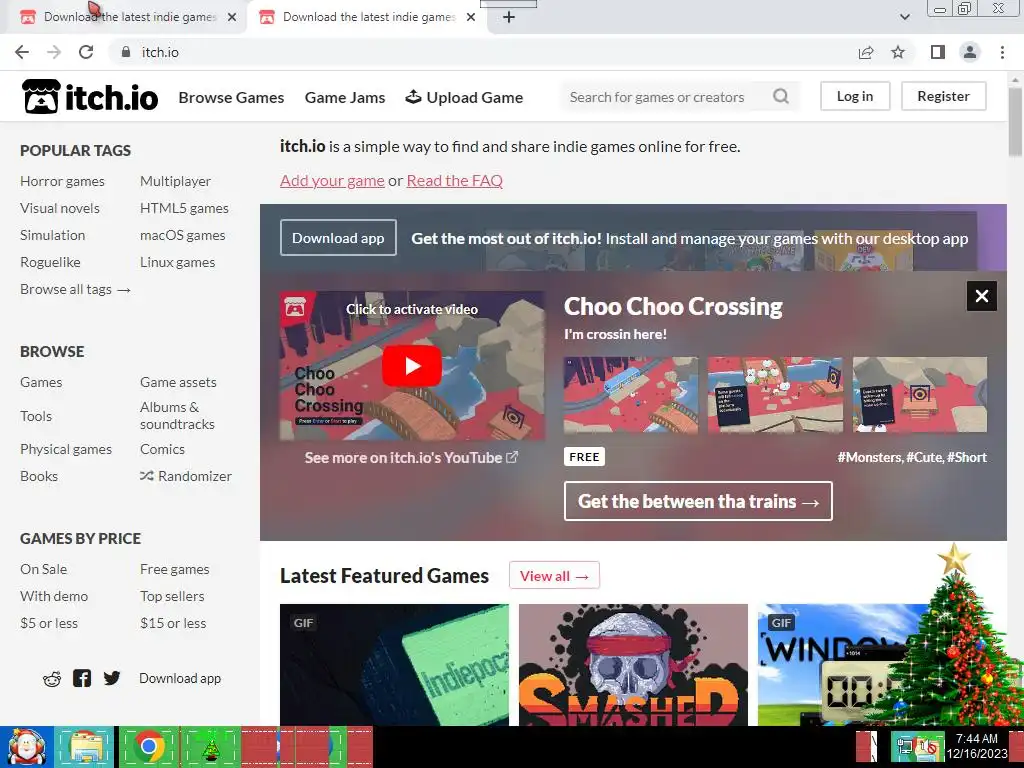Screen dimensions: 1024x768
Task: Open the Read the FAQ link
Action: pos(455,180)
